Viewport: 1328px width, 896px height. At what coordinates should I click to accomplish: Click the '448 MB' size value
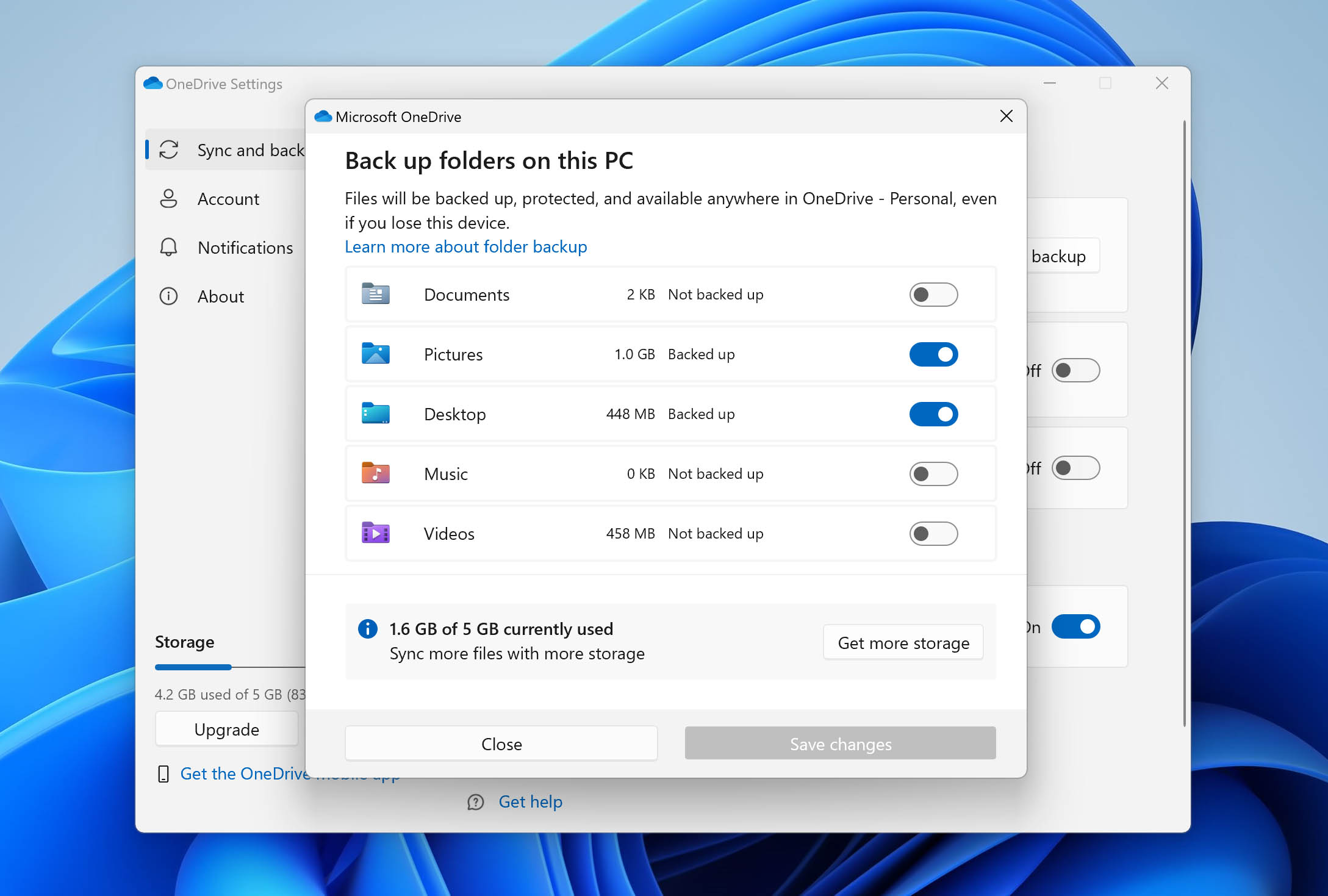pos(630,414)
